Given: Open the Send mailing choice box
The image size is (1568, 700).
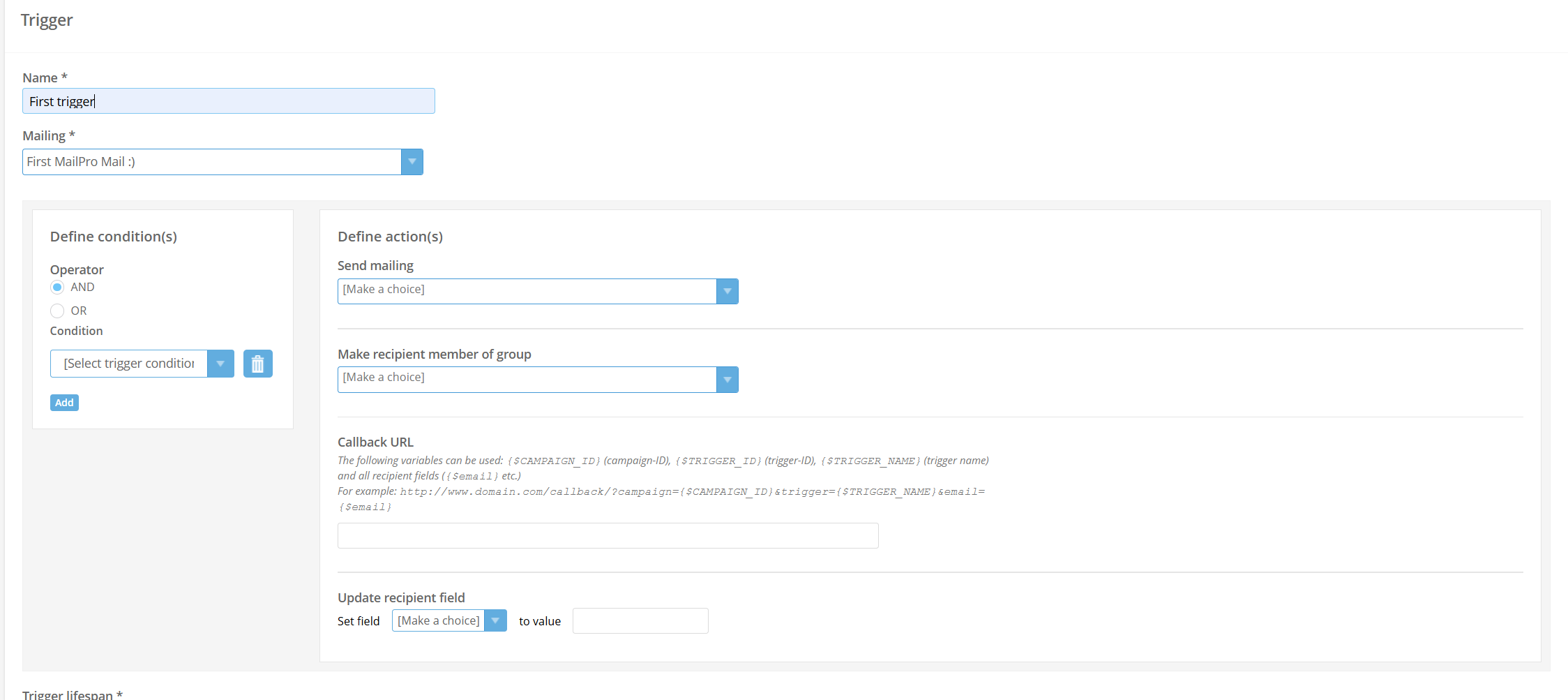Looking at the screenshot, I should pos(527,291).
